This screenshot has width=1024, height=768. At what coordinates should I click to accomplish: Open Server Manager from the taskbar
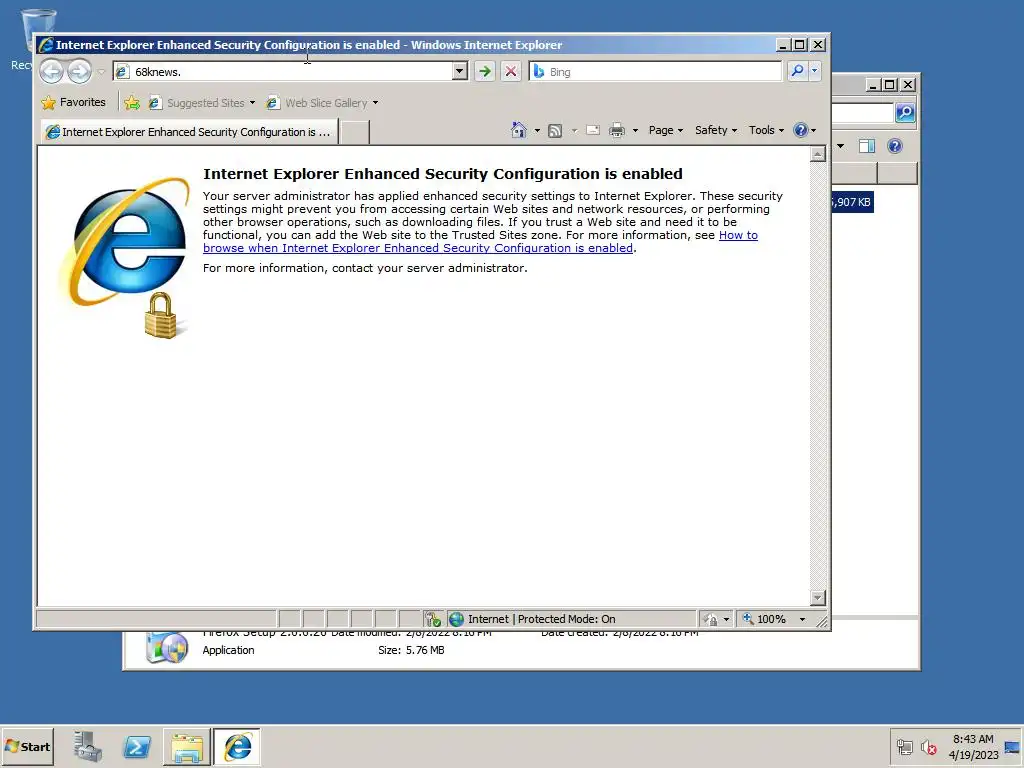(x=88, y=747)
